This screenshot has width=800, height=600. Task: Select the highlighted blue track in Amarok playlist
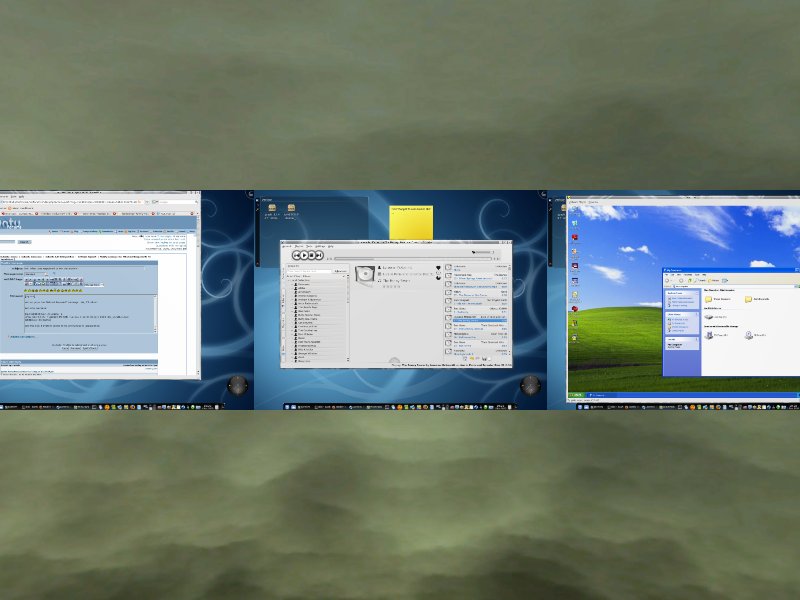pyautogui.click(x=480, y=320)
